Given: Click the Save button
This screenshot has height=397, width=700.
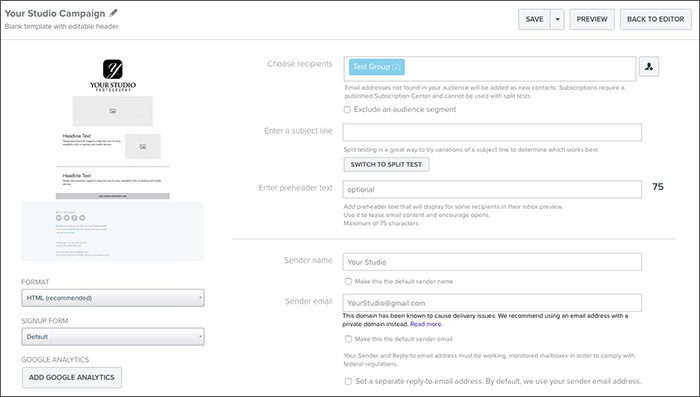Looking at the screenshot, I should pos(534,20).
